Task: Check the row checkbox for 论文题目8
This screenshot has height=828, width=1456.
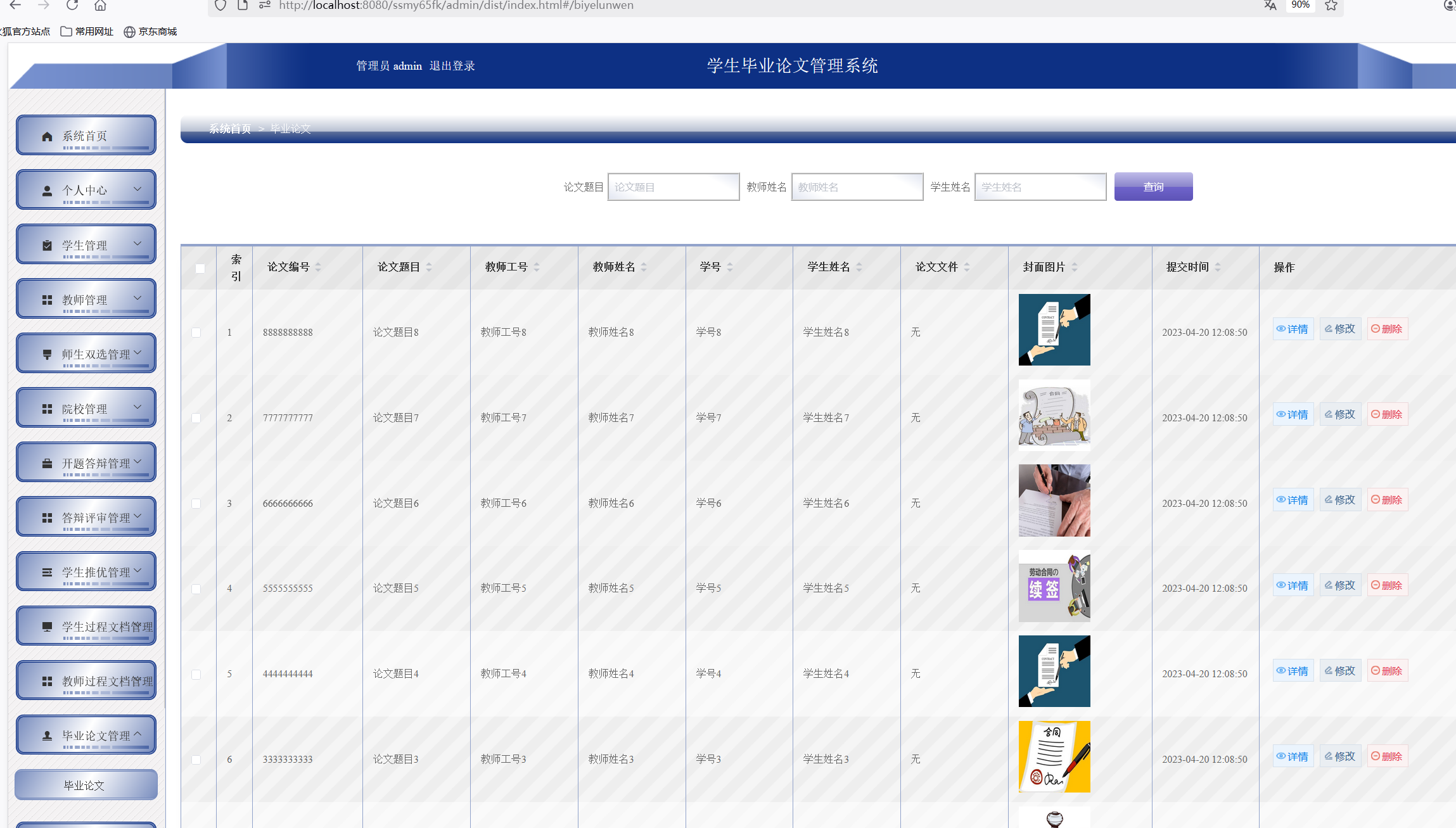Action: (x=196, y=332)
